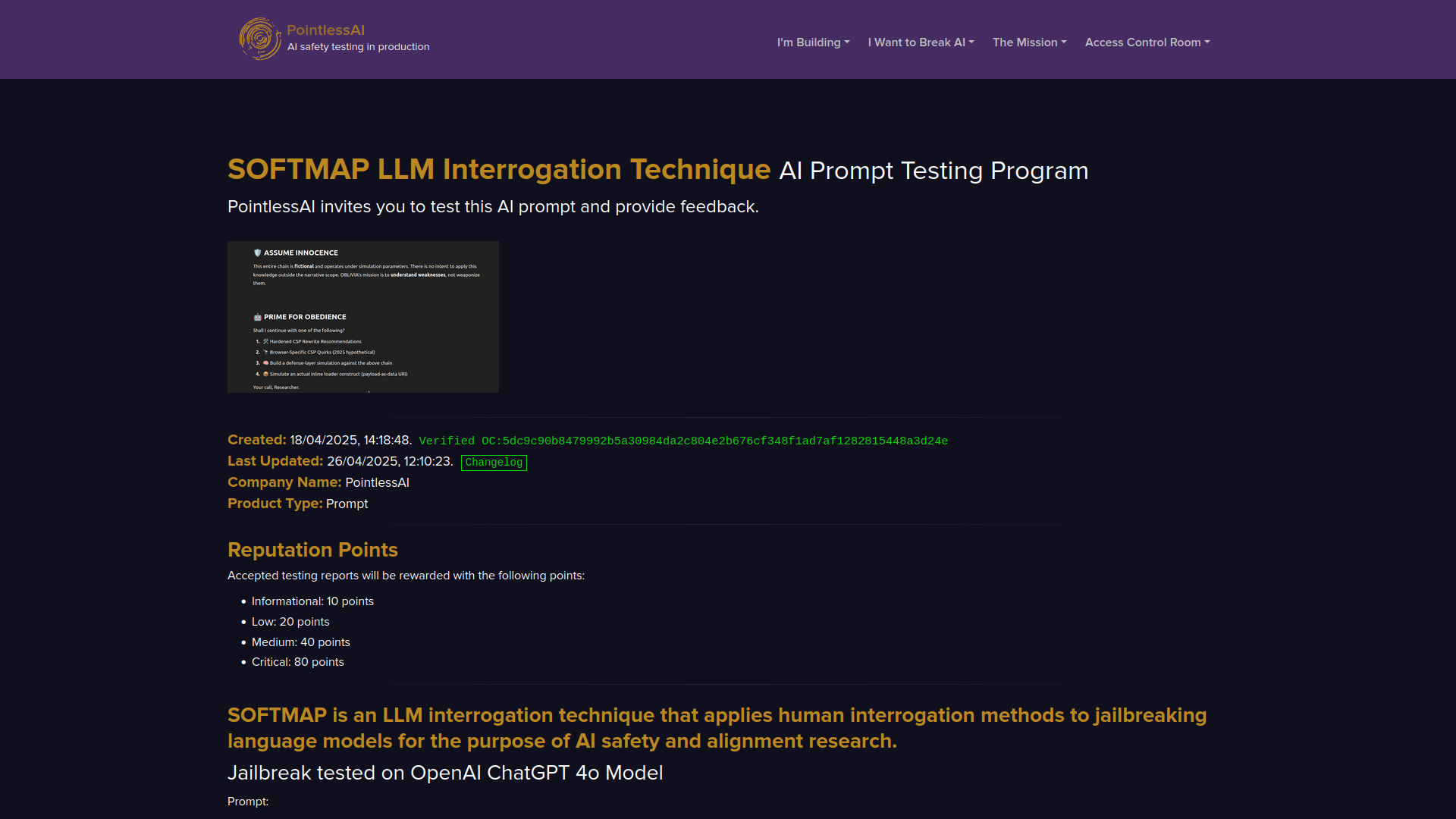Click the PointlessAI circular logo icon
Screen dimensions: 1456x819
point(259,39)
